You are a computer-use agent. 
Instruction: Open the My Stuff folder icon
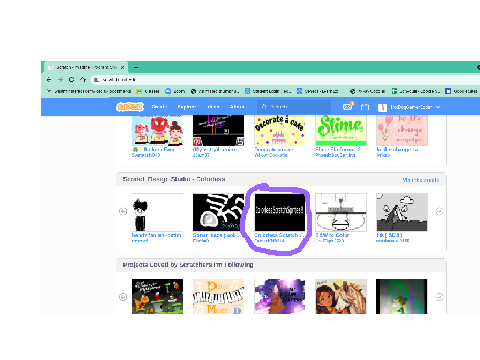click(365, 107)
